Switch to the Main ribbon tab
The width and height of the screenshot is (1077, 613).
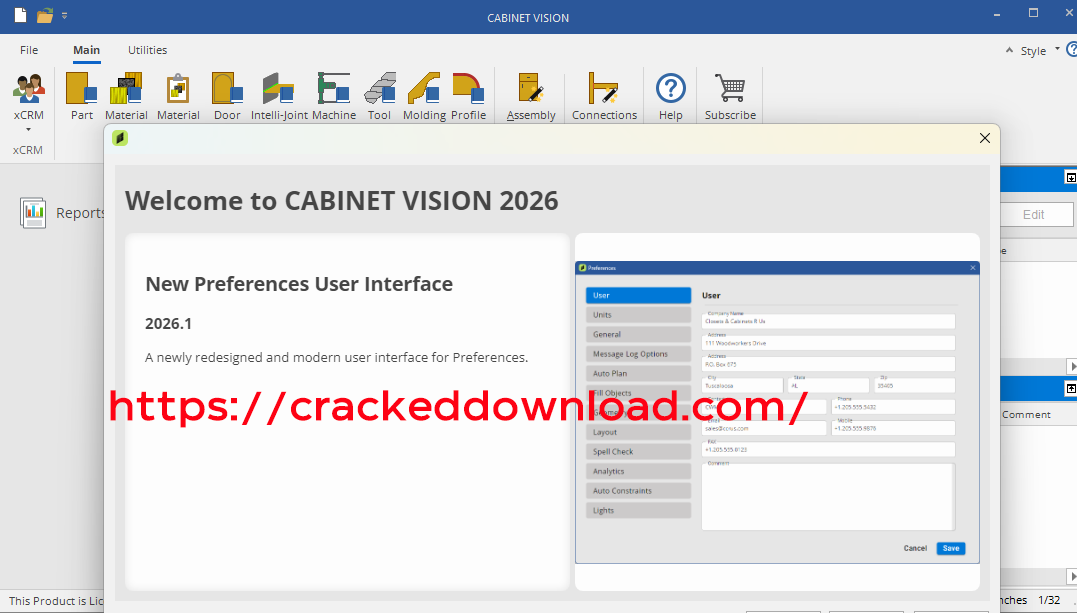coord(87,50)
